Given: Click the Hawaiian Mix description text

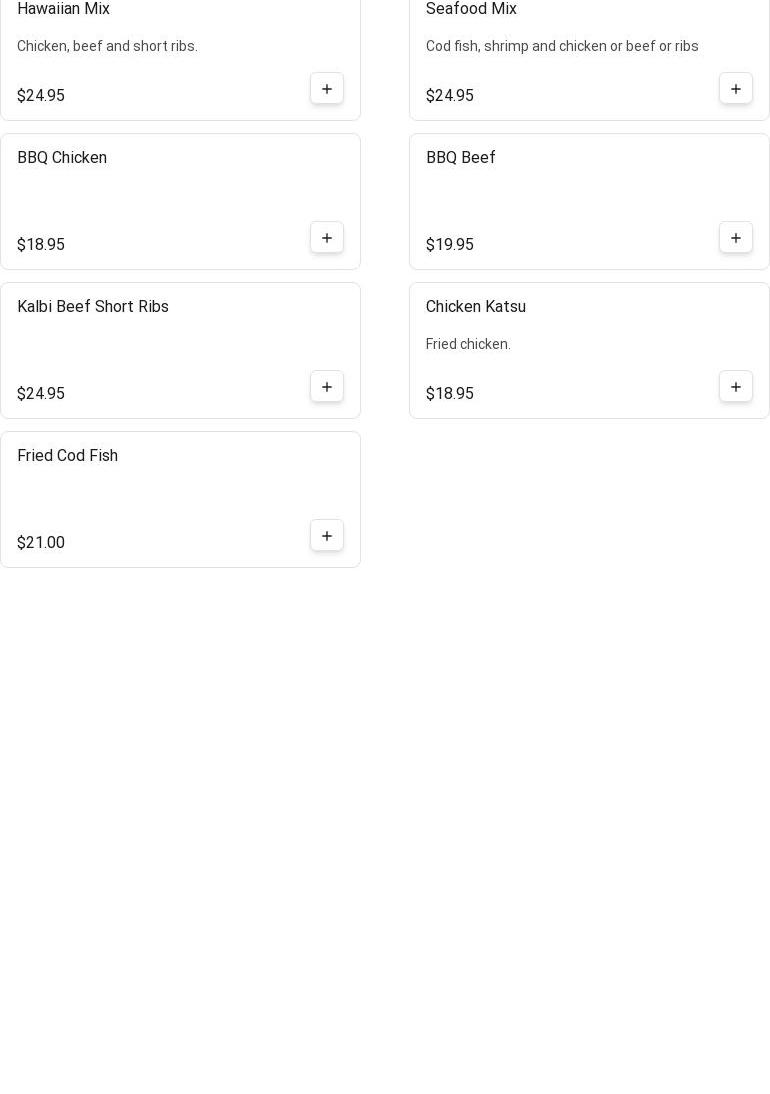Looking at the screenshot, I should [108, 47].
